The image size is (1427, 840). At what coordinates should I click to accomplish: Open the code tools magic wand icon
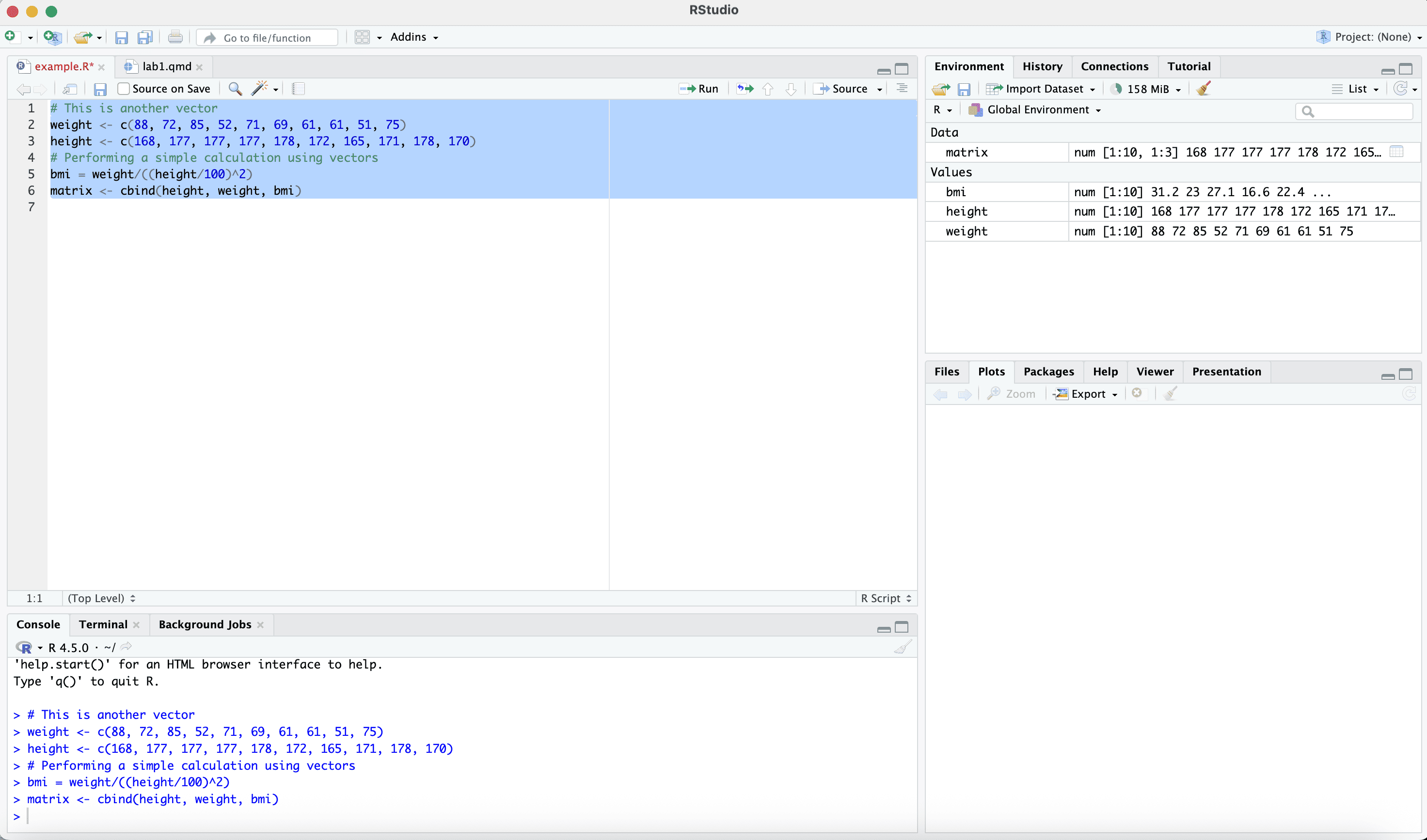[260, 88]
